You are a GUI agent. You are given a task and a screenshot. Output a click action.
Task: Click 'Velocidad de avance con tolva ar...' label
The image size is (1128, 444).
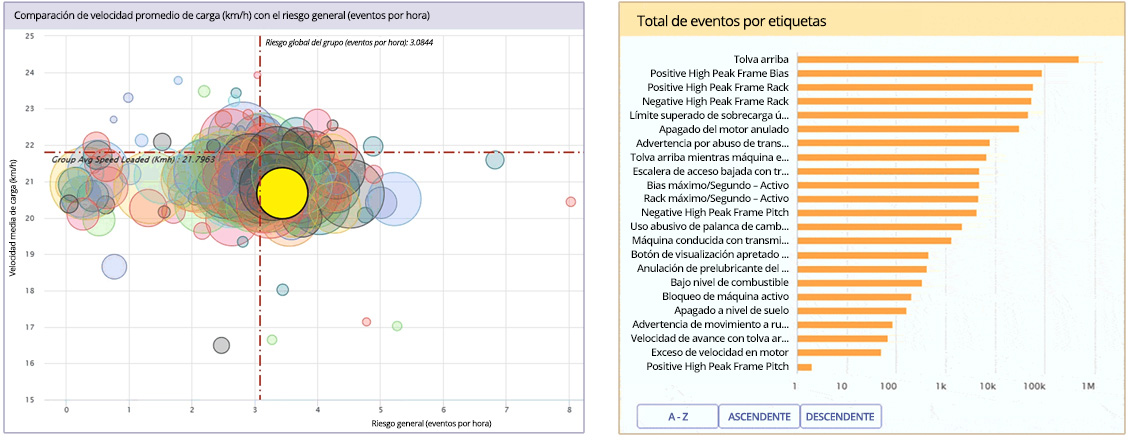(709, 338)
